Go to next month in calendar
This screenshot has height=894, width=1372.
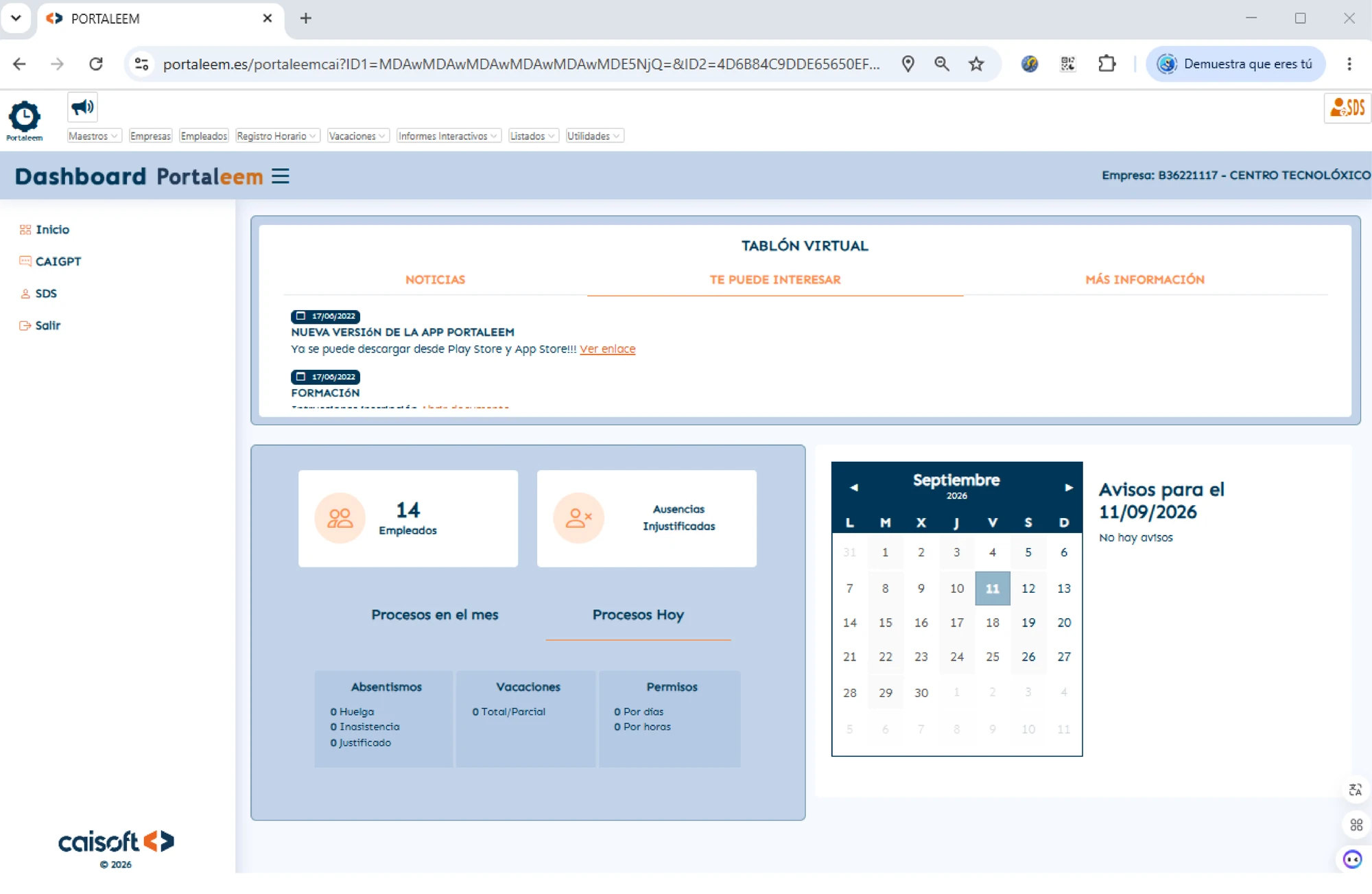tap(1068, 487)
